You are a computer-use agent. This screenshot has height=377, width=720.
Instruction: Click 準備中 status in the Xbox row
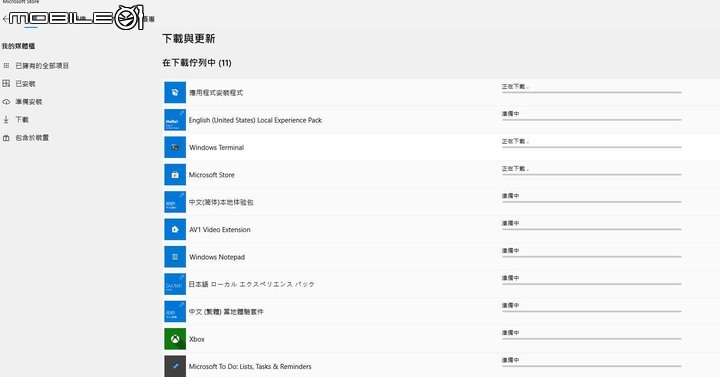pyautogui.click(x=510, y=332)
